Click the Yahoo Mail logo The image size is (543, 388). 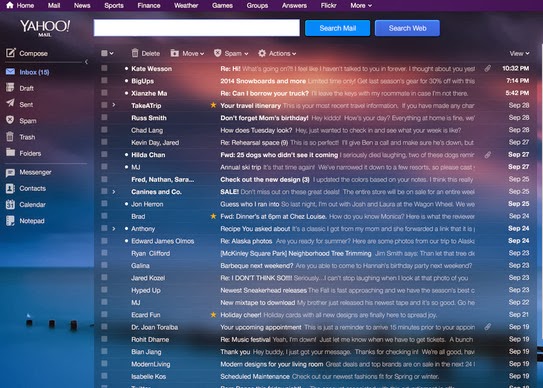click(x=45, y=27)
